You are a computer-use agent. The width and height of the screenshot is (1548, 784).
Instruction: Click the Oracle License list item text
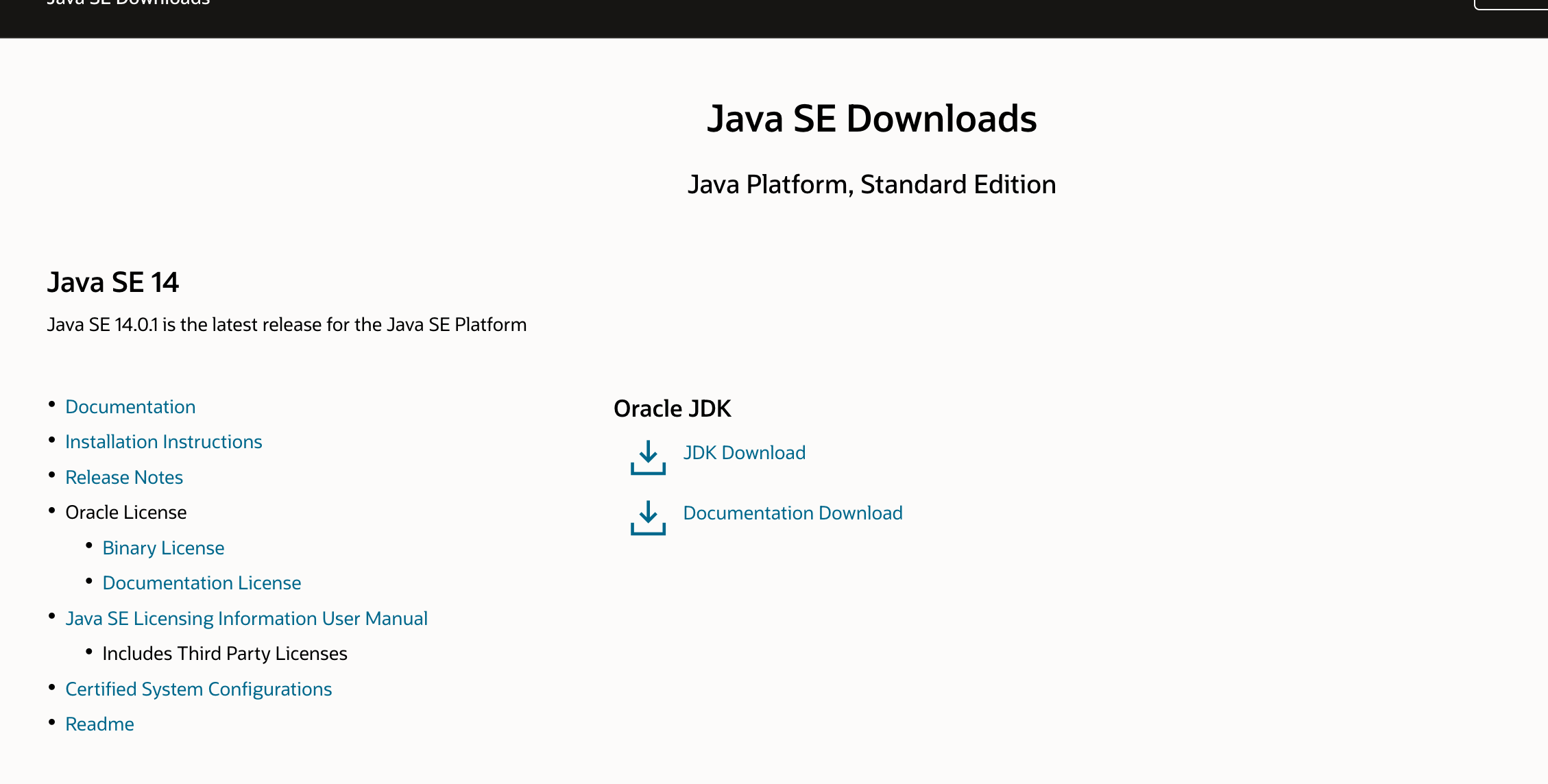pos(125,513)
